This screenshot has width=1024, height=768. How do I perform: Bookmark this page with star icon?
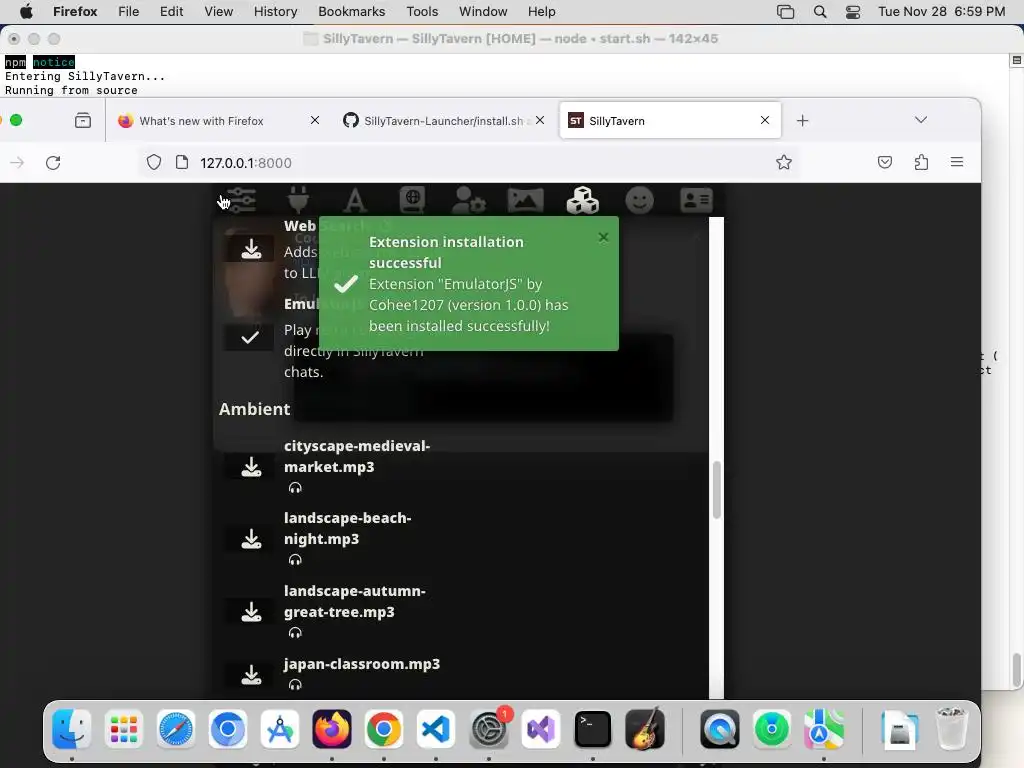point(784,163)
